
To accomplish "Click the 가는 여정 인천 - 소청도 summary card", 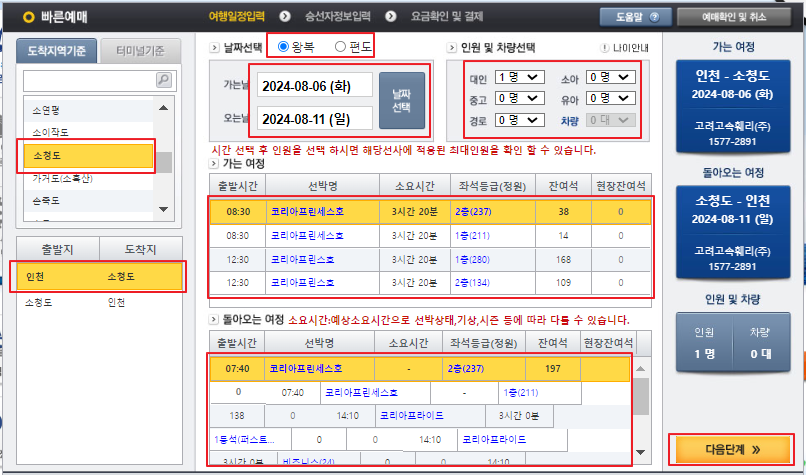I will (x=732, y=107).
